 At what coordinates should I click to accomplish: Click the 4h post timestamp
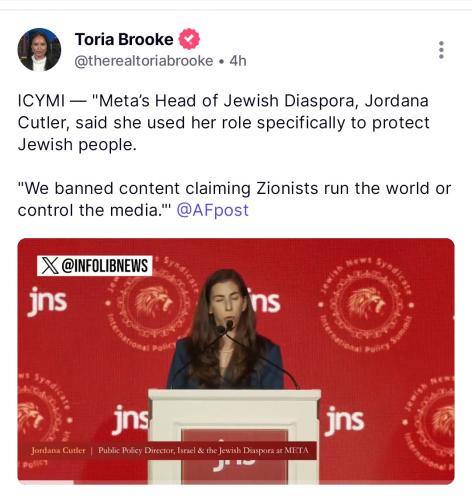point(238,61)
